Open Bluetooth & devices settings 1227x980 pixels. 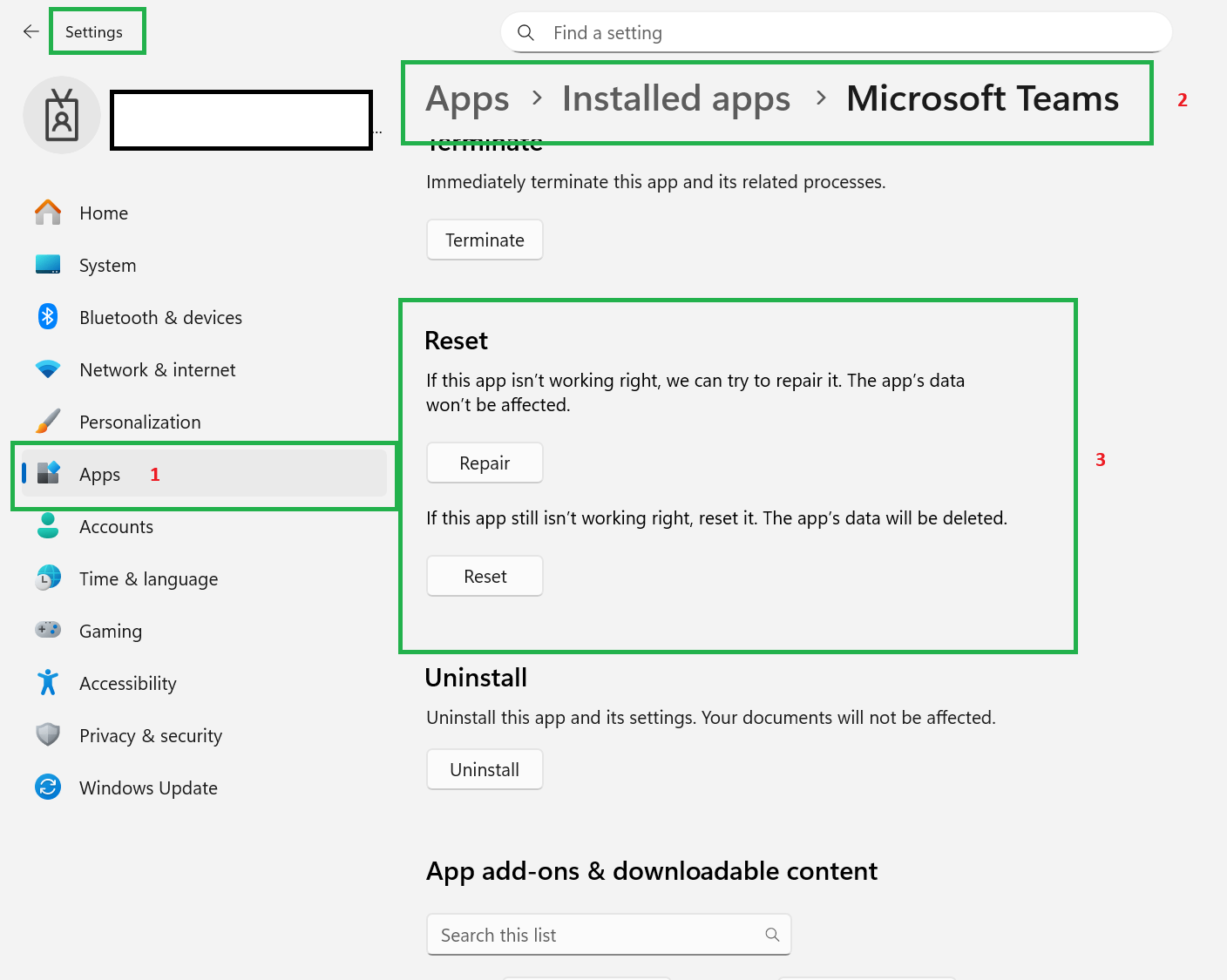(x=204, y=317)
